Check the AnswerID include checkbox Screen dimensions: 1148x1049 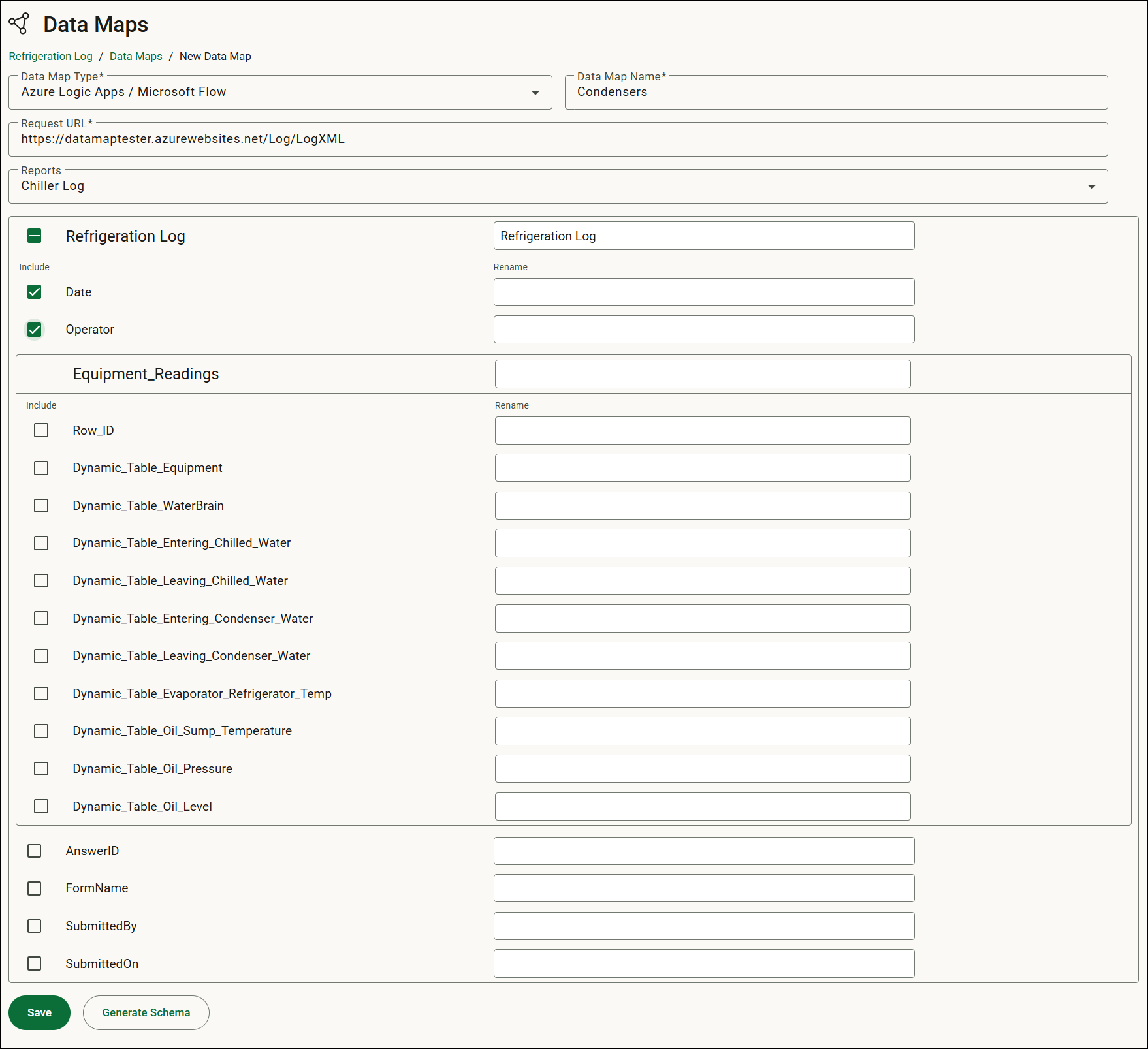tap(34, 851)
